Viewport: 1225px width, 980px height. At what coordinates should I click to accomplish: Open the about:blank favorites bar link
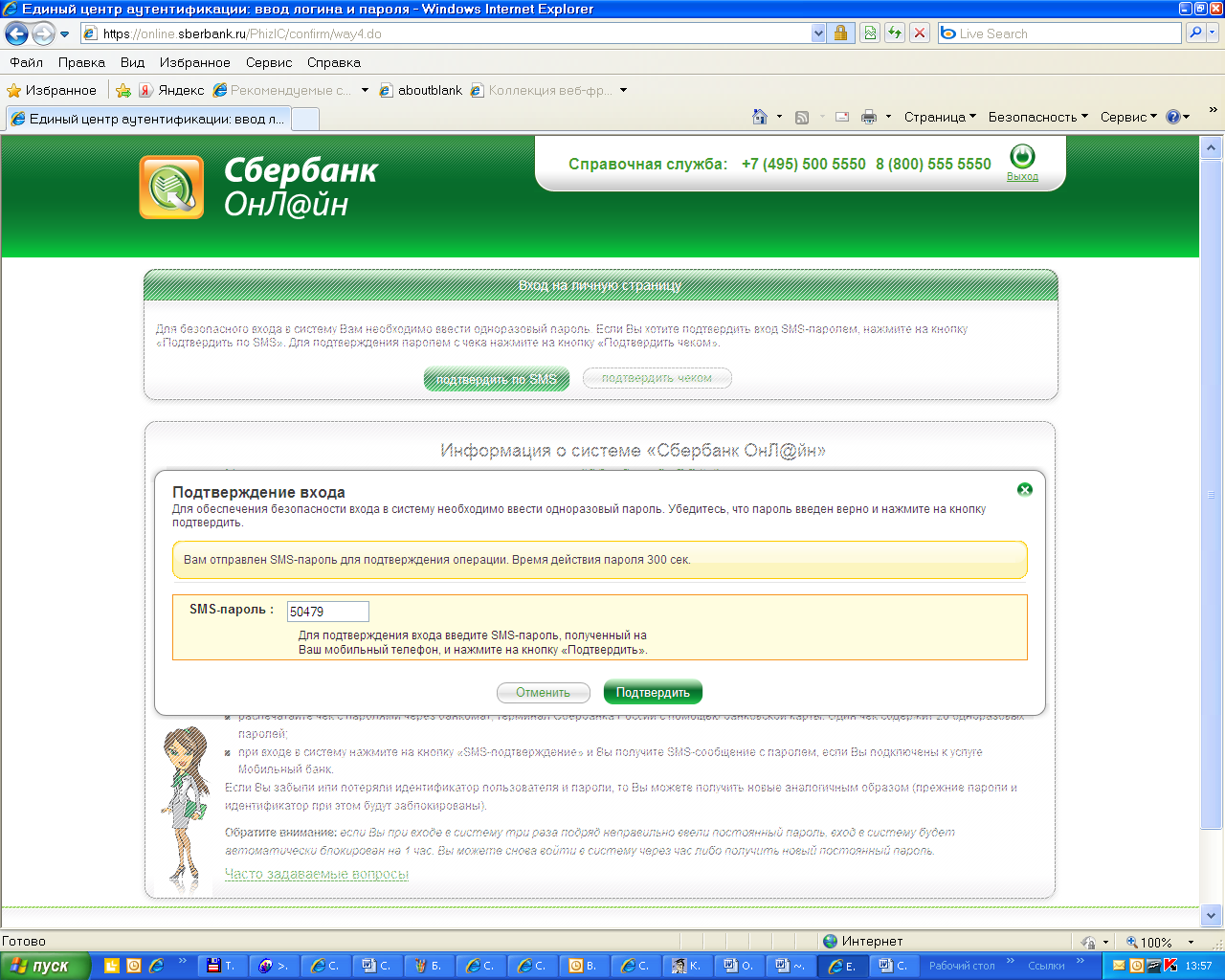(x=421, y=90)
